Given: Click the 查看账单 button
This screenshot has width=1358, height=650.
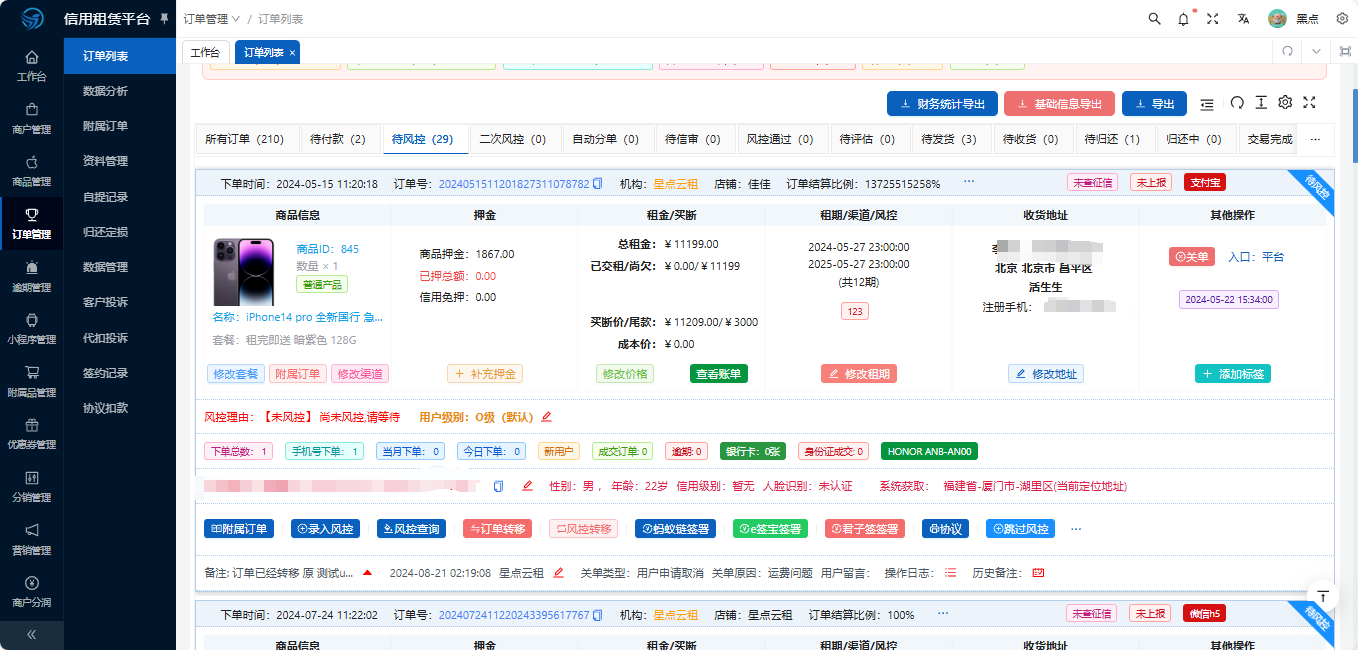Looking at the screenshot, I should coord(719,374).
